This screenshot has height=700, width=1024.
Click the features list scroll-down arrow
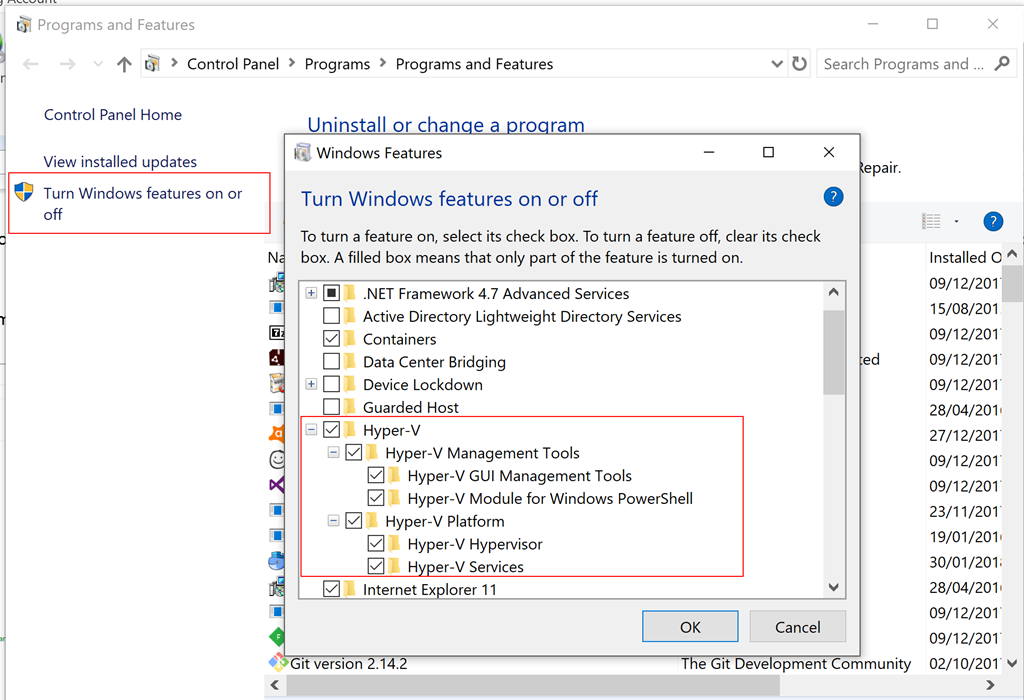click(833, 587)
